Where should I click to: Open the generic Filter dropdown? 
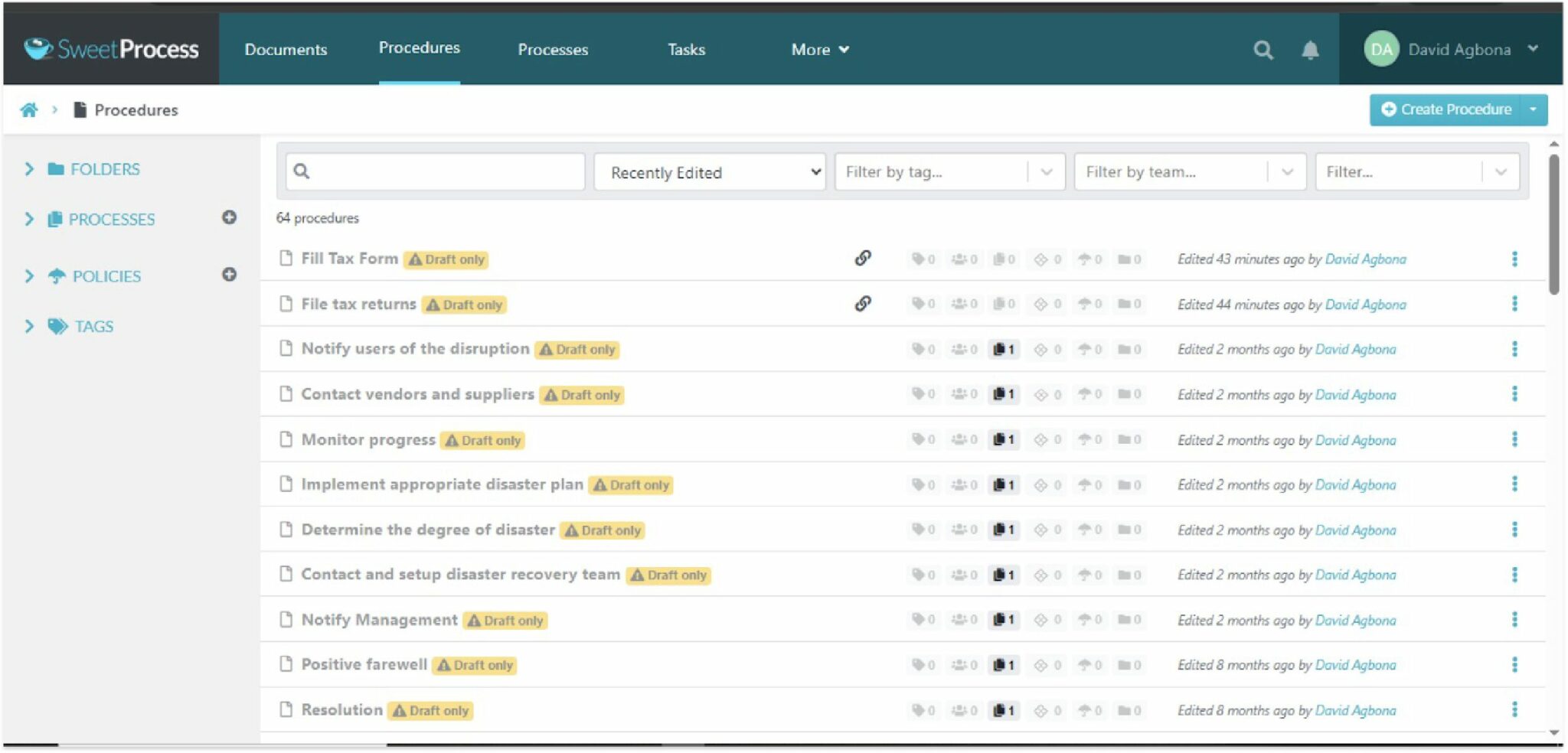pyautogui.click(x=1417, y=172)
